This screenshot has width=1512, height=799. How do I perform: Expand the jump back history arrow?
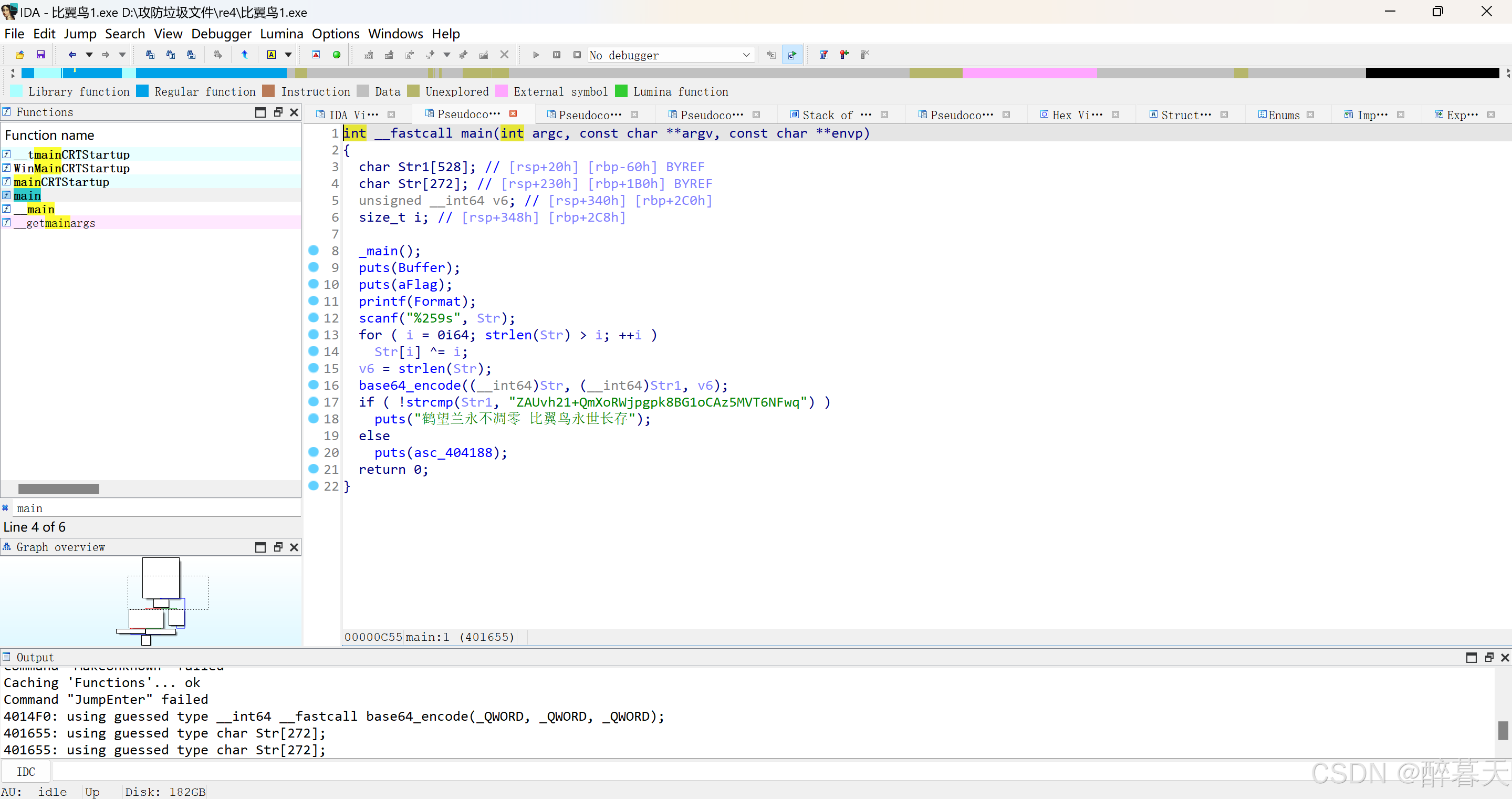pos(89,55)
